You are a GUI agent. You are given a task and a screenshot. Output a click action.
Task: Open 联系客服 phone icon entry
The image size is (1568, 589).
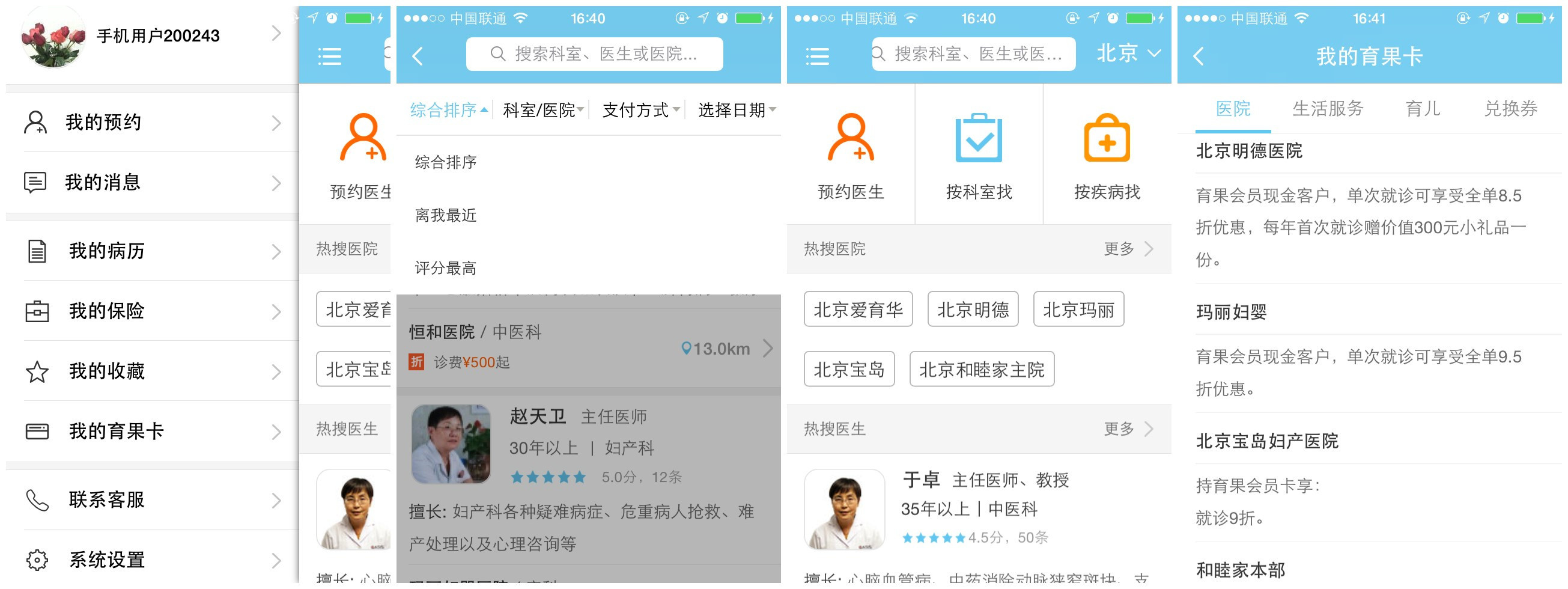click(x=152, y=499)
